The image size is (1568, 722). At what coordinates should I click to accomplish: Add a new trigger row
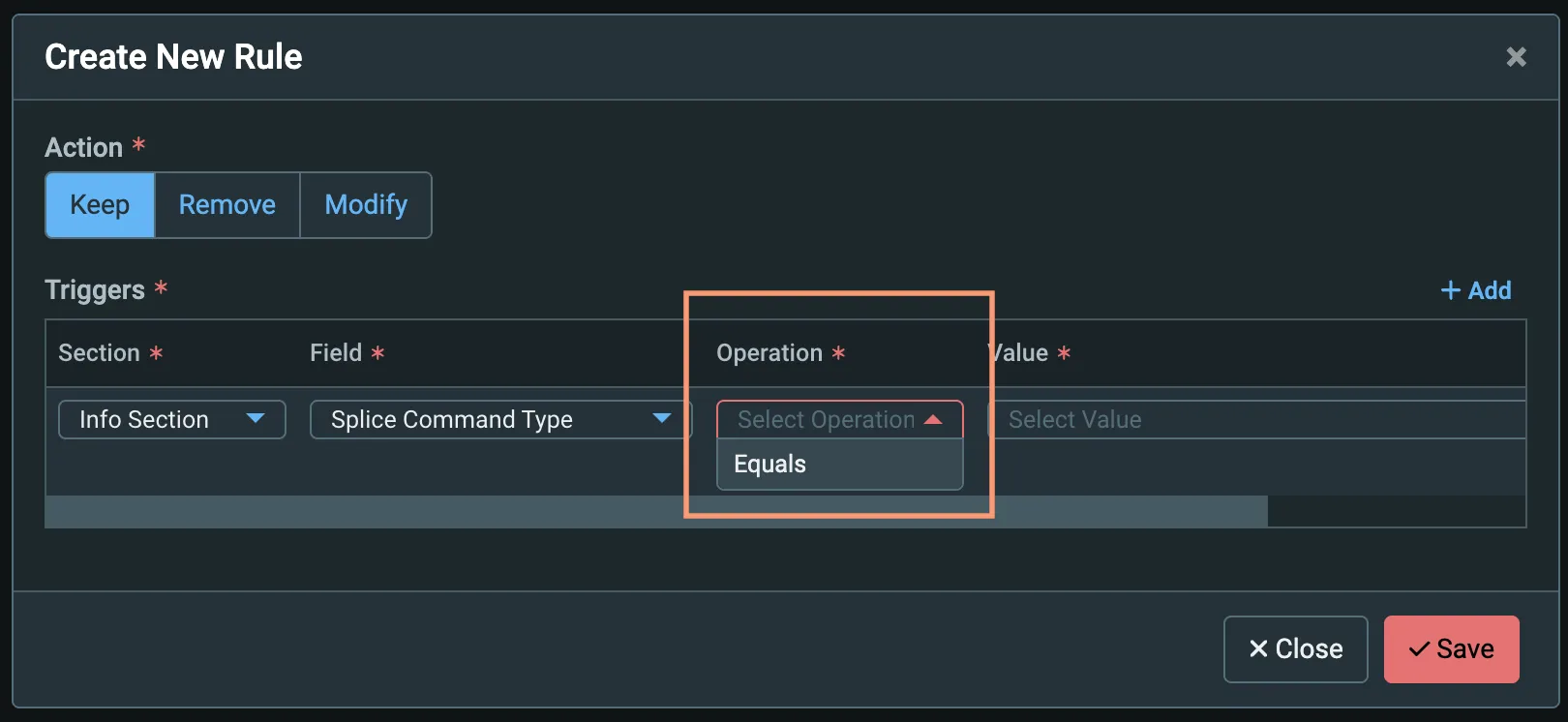[x=1476, y=290]
